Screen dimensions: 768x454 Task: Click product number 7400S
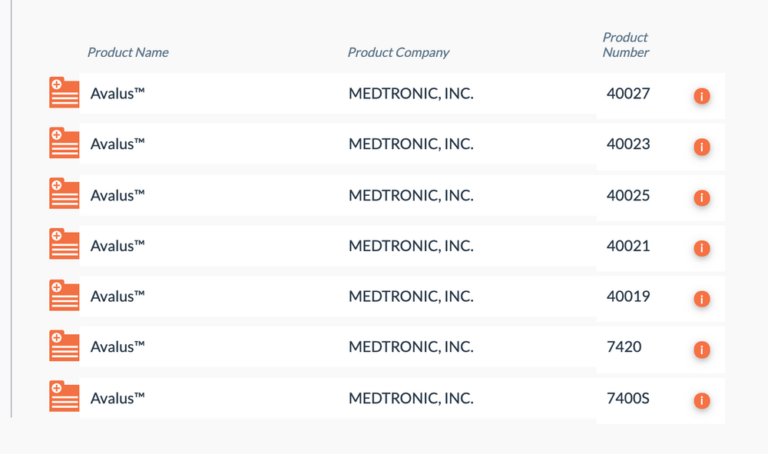click(x=628, y=398)
